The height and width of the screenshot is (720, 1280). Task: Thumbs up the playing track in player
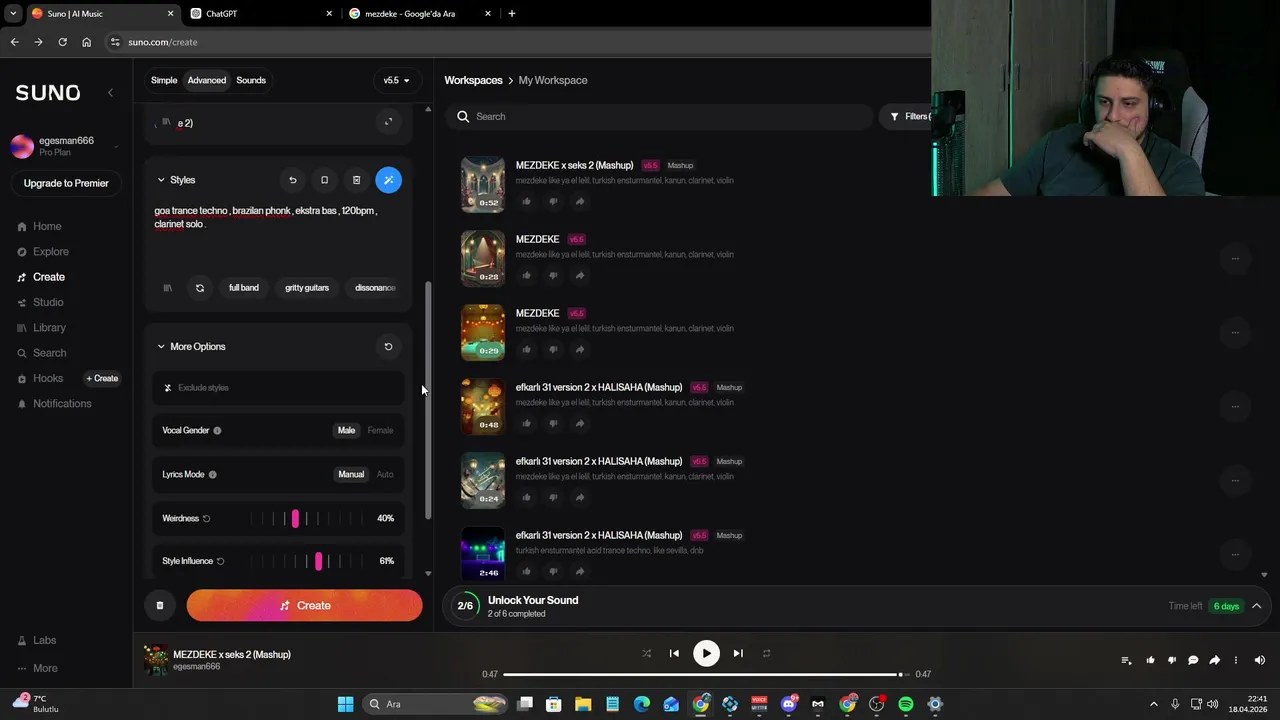tap(1150, 660)
